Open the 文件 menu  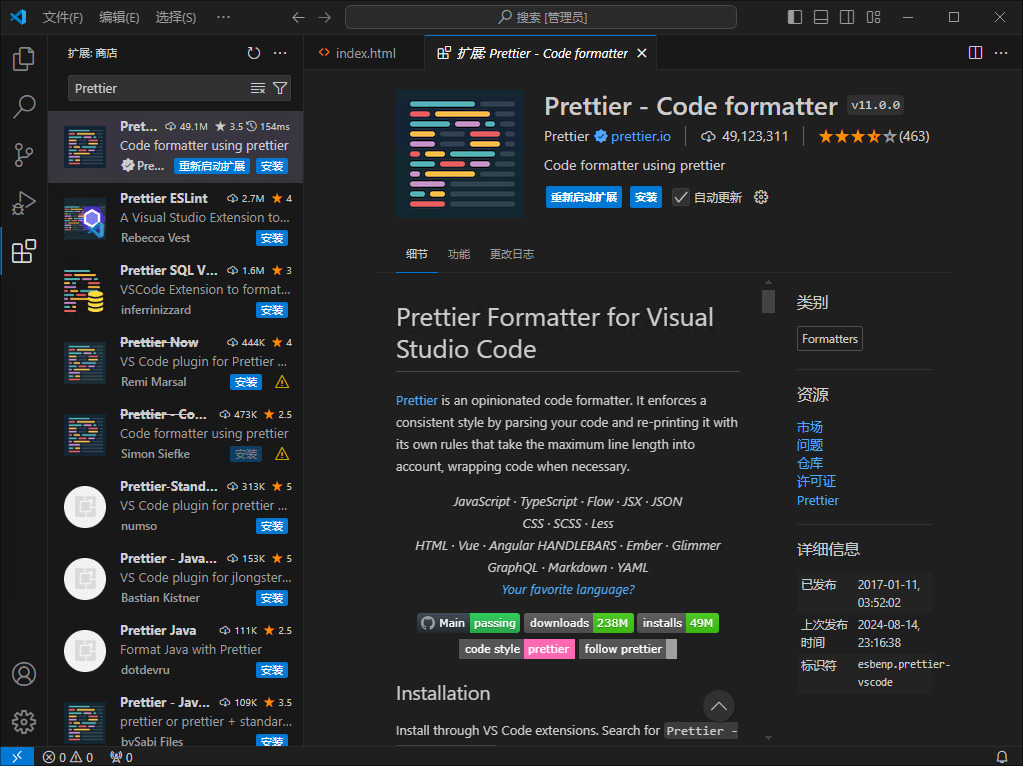[x=63, y=16]
